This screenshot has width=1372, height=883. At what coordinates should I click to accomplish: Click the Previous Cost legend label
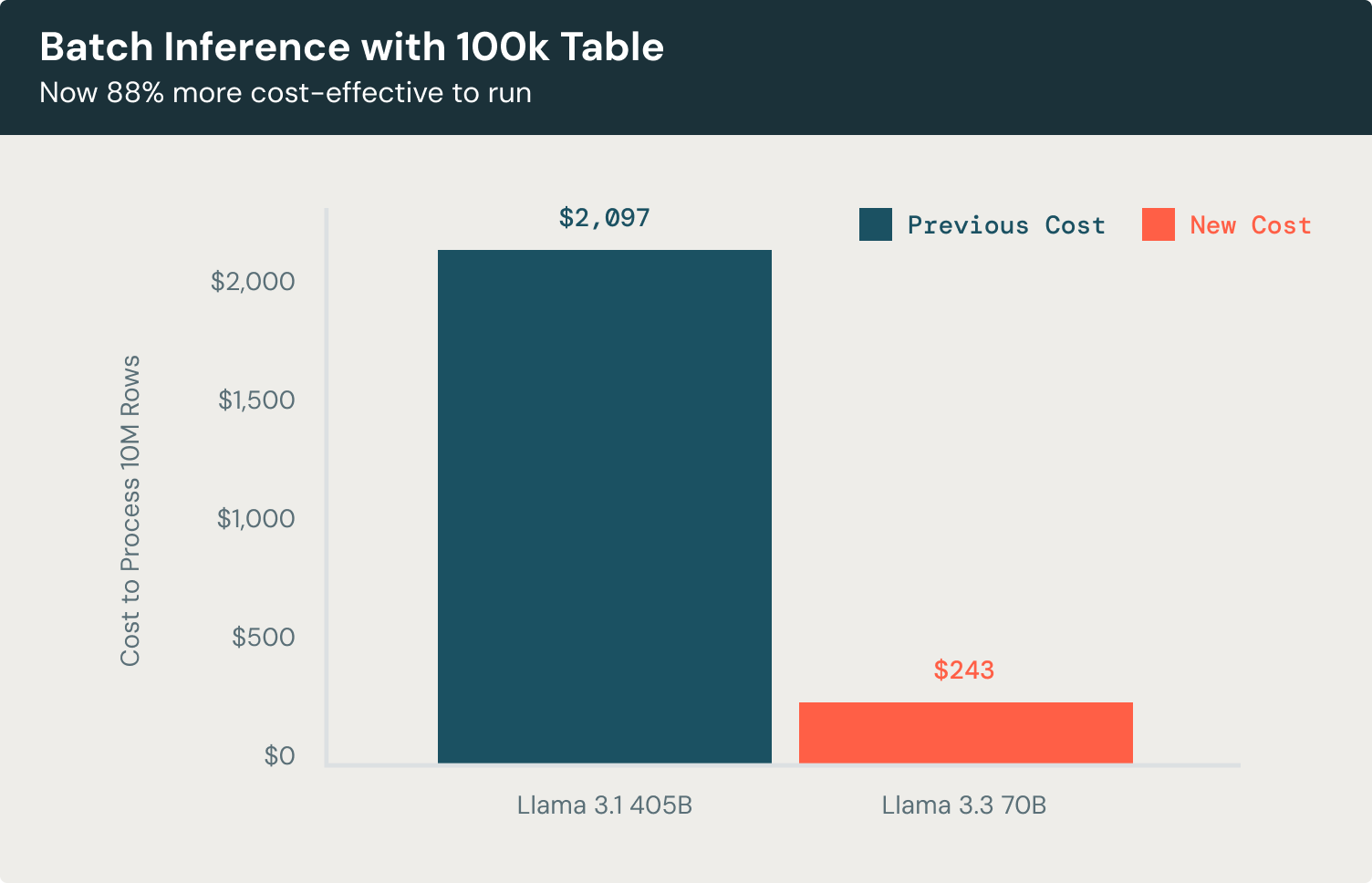(1005, 225)
